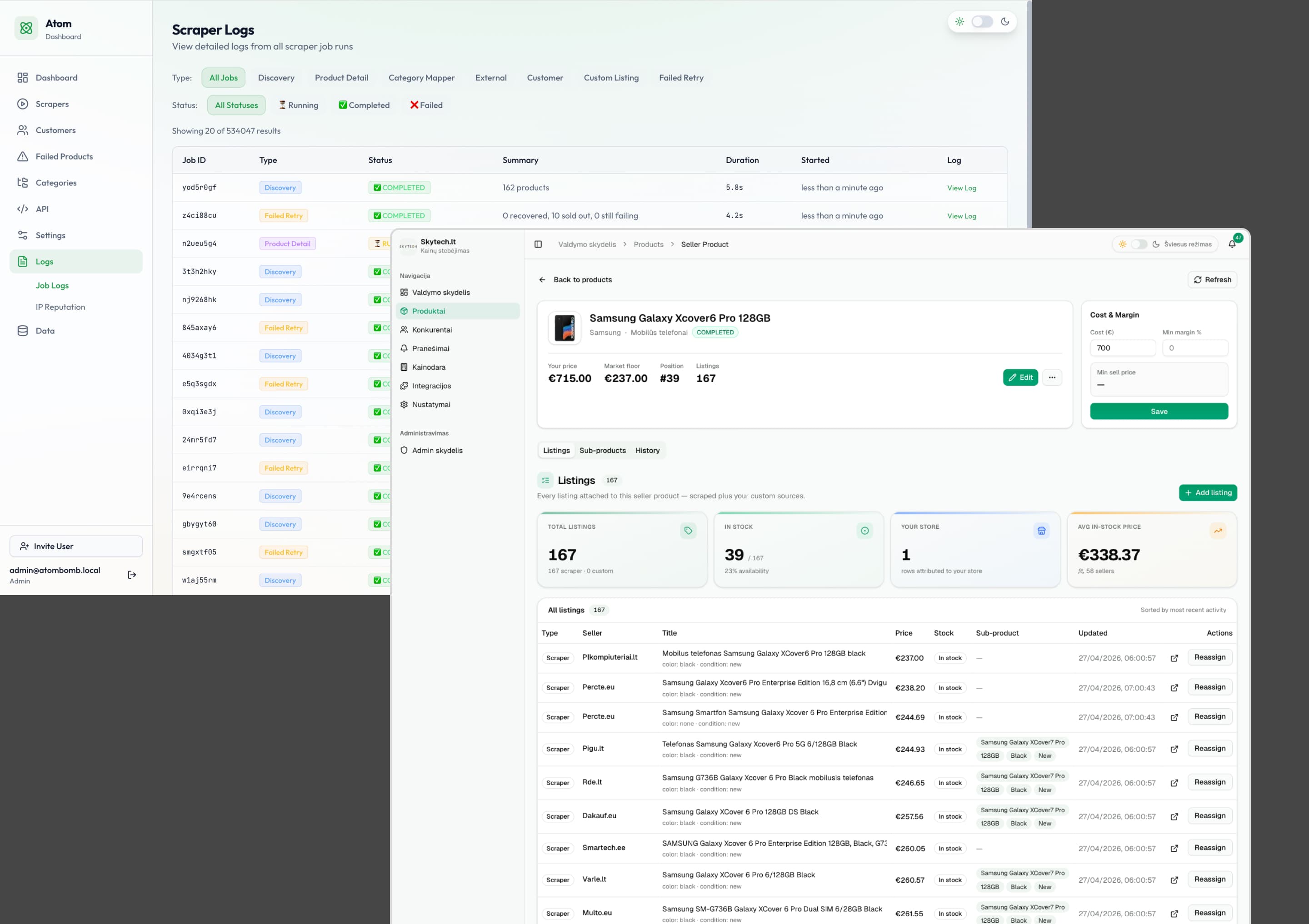The height and width of the screenshot is (924, 1309).
Task: Click Valdymo skydelis breadcrumb link
Action: point(587,244)
